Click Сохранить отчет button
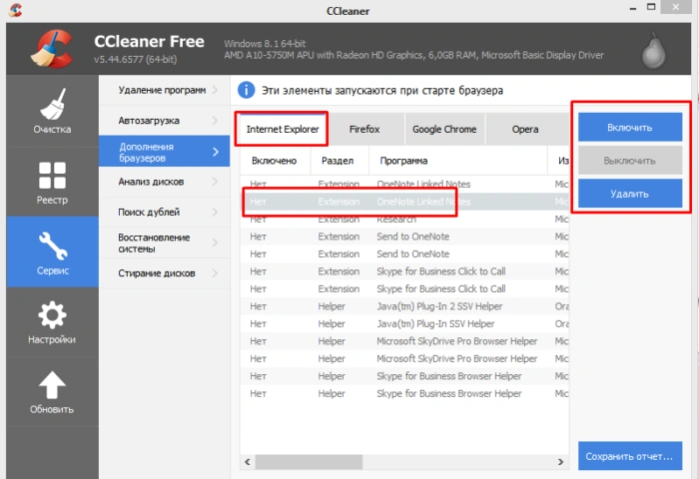 coord(630,456)
